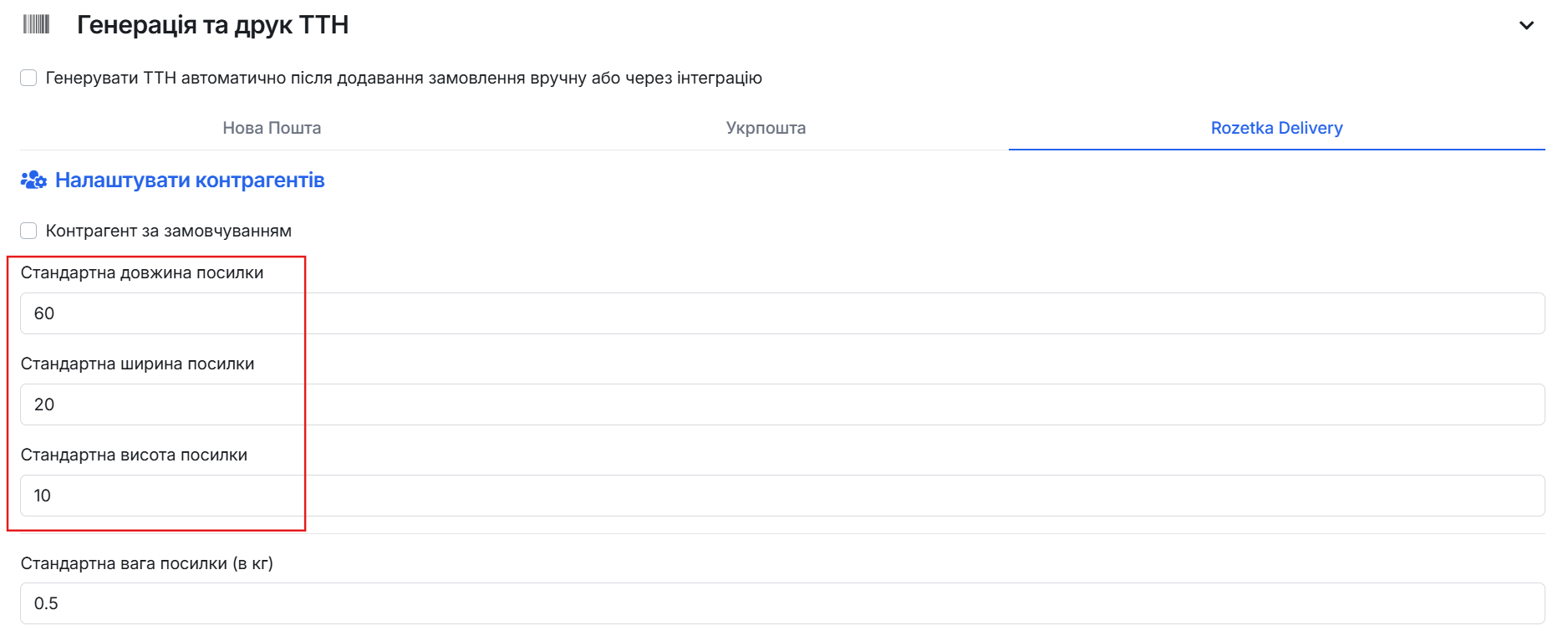
Task: Click the Стандартна вага посилки label
Action: [147, 563]
